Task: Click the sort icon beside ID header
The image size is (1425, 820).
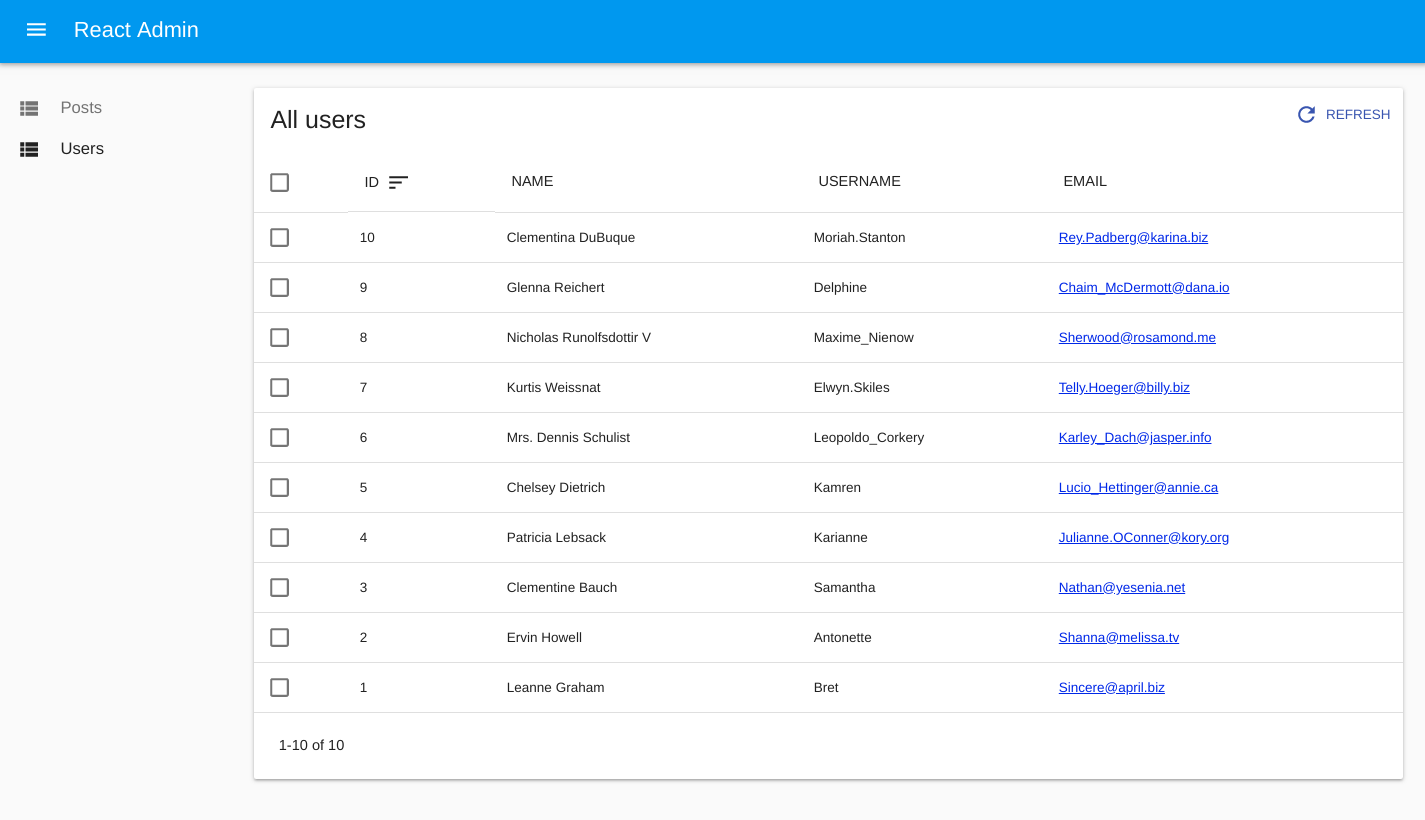Action: coord(398,182)
